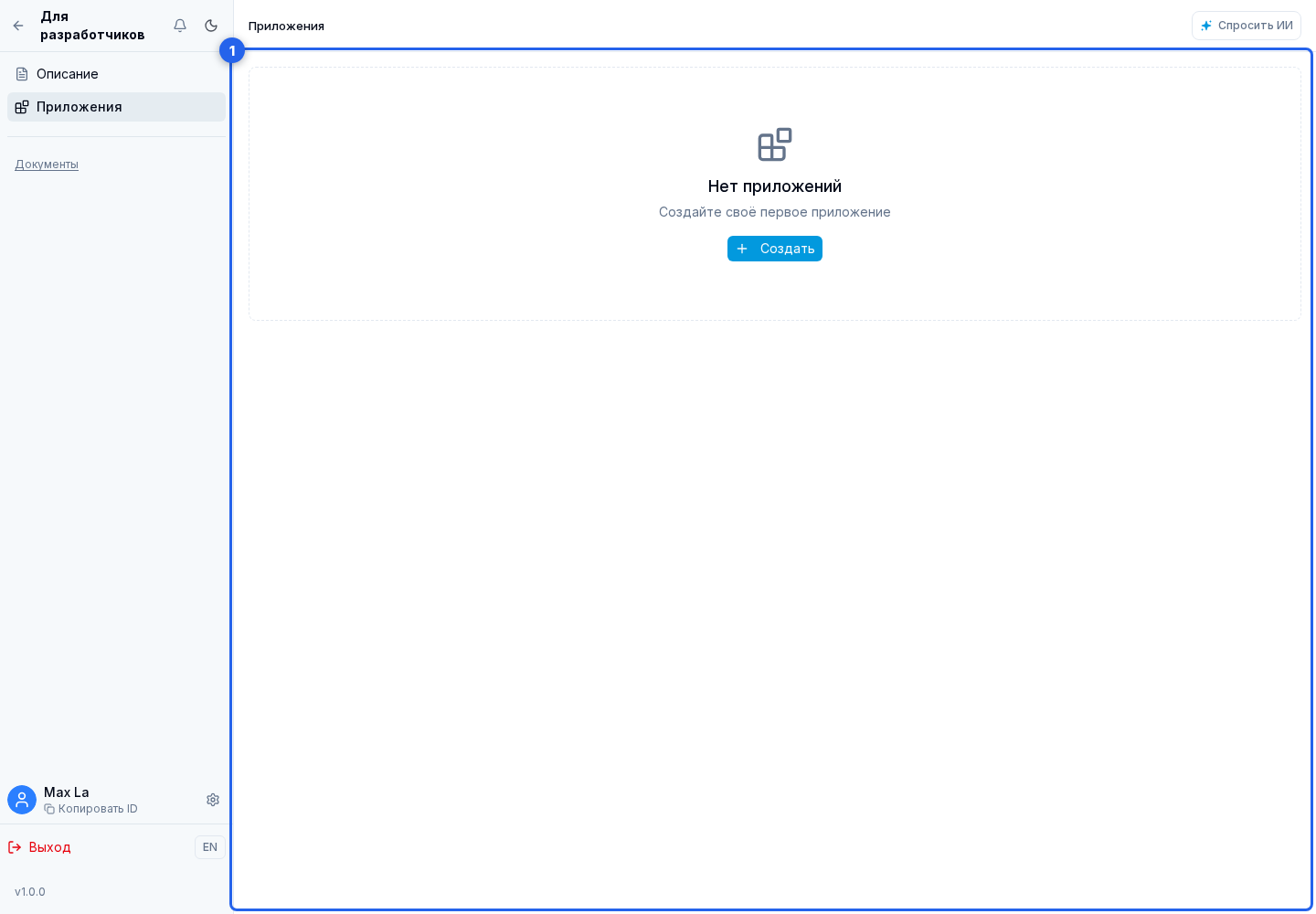The width and height of the screenshot is (1316, 914).
Task: Click the plus icon on Создать
Action: 742,249
